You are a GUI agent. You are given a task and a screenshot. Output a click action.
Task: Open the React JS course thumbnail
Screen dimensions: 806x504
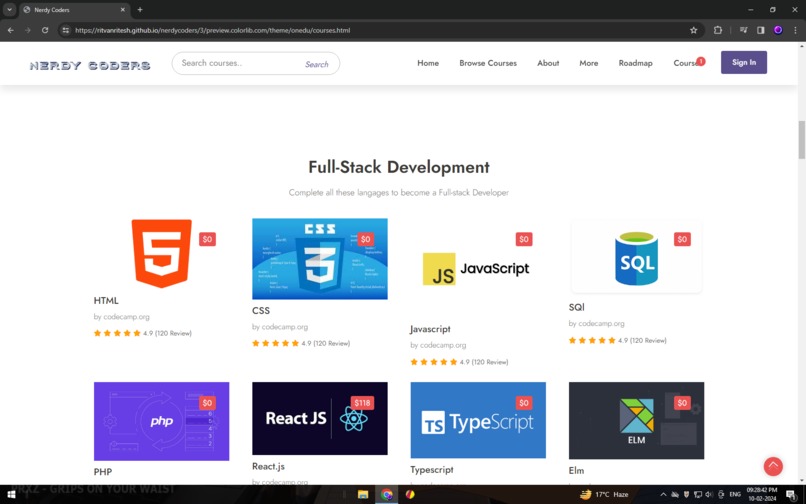pyautogui.click(x=320, y=419)
